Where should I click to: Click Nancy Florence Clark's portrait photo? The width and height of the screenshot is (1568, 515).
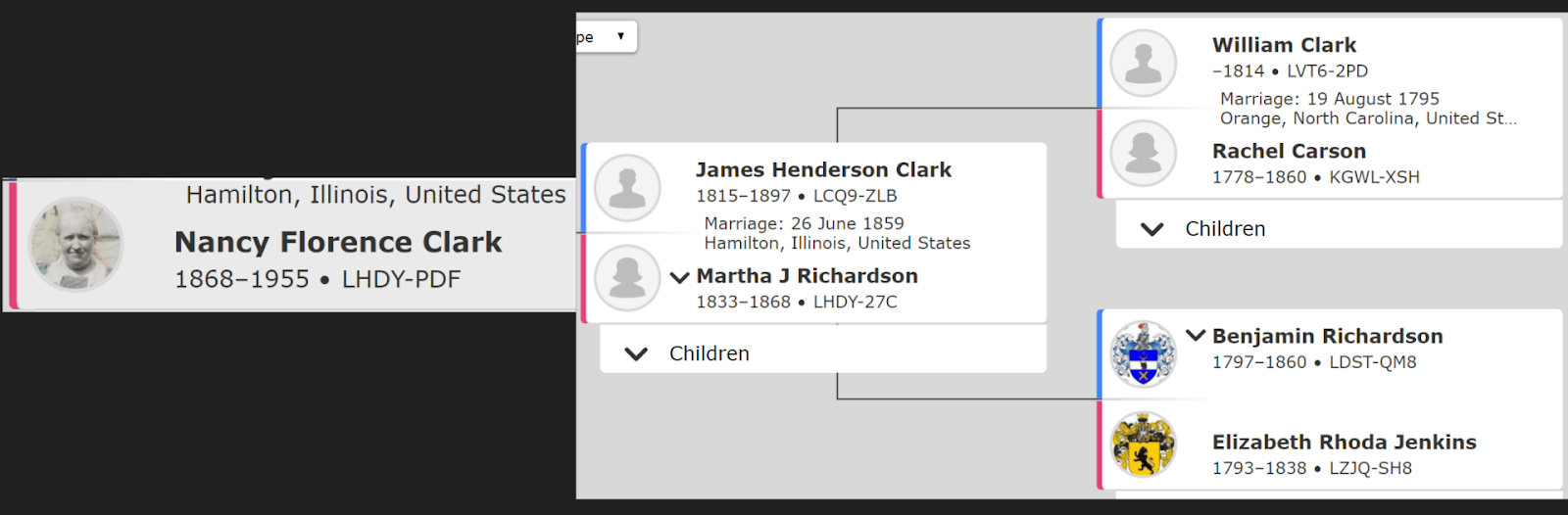click(x=75, y=245)
